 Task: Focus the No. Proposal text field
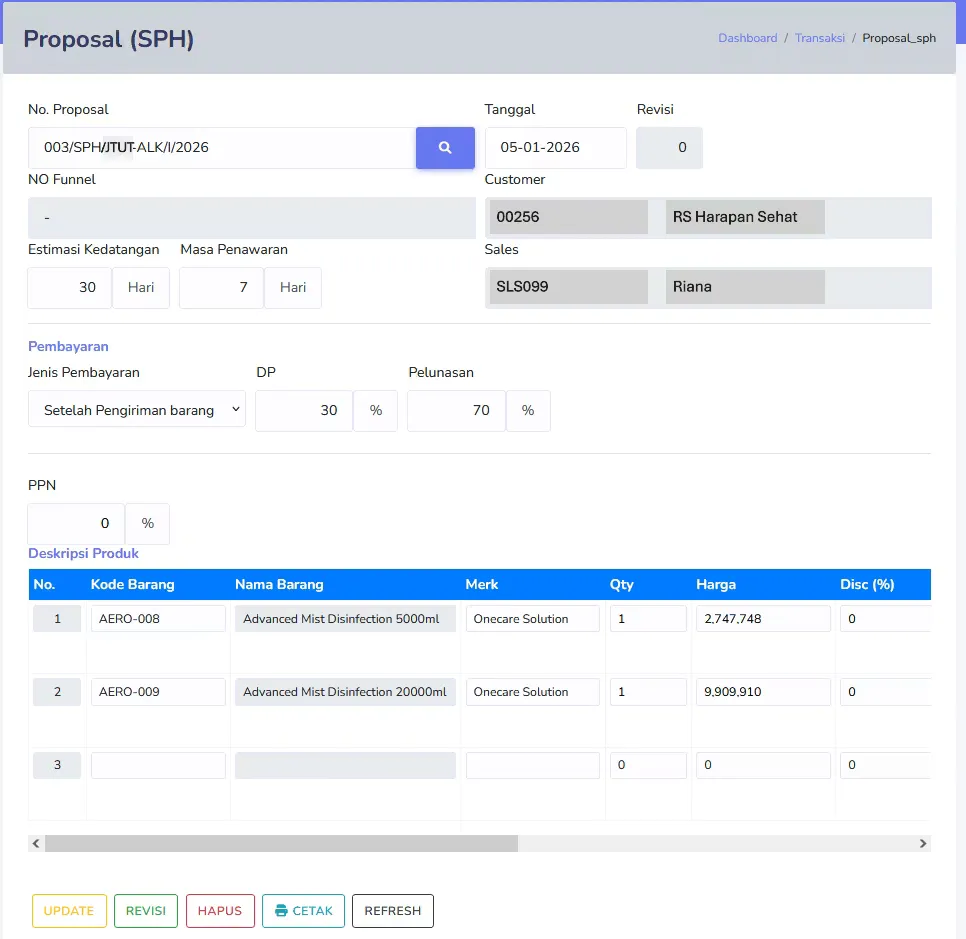click(222, 148)
